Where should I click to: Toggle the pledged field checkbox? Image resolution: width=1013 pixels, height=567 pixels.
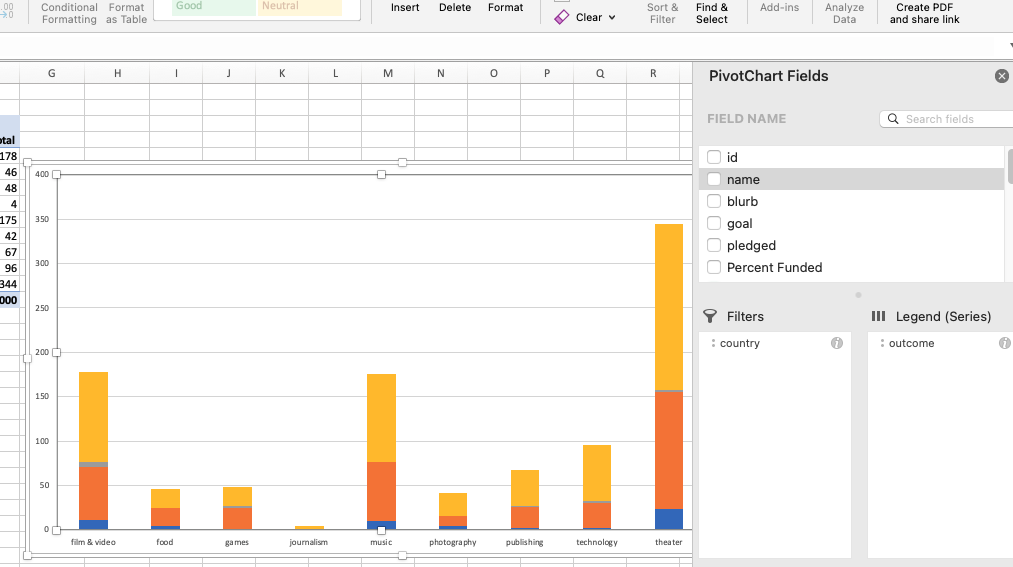714,245
